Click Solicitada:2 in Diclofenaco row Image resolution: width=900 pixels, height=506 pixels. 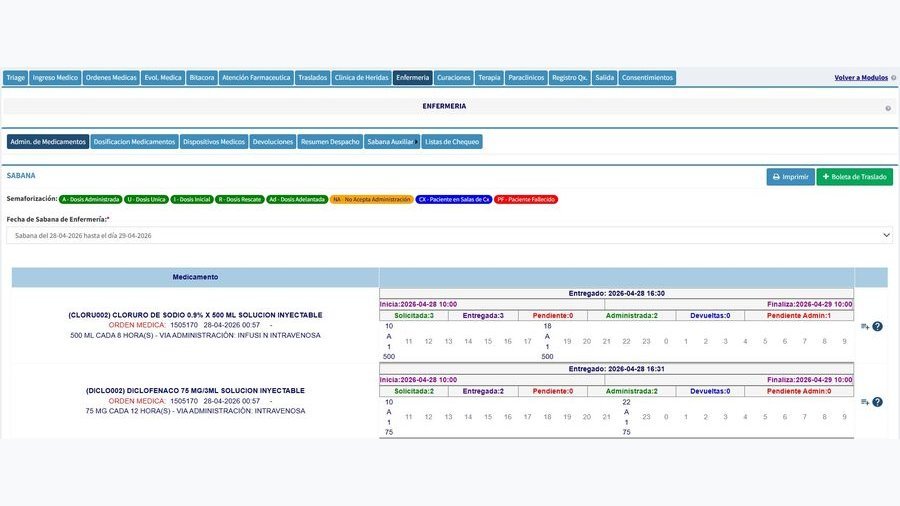[414, 391]
